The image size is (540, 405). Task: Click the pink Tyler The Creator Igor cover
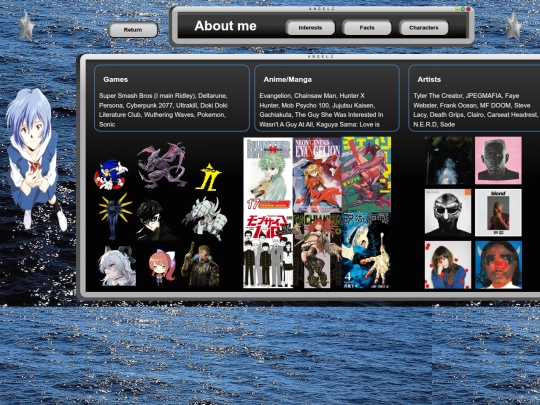tap(498, 160)
